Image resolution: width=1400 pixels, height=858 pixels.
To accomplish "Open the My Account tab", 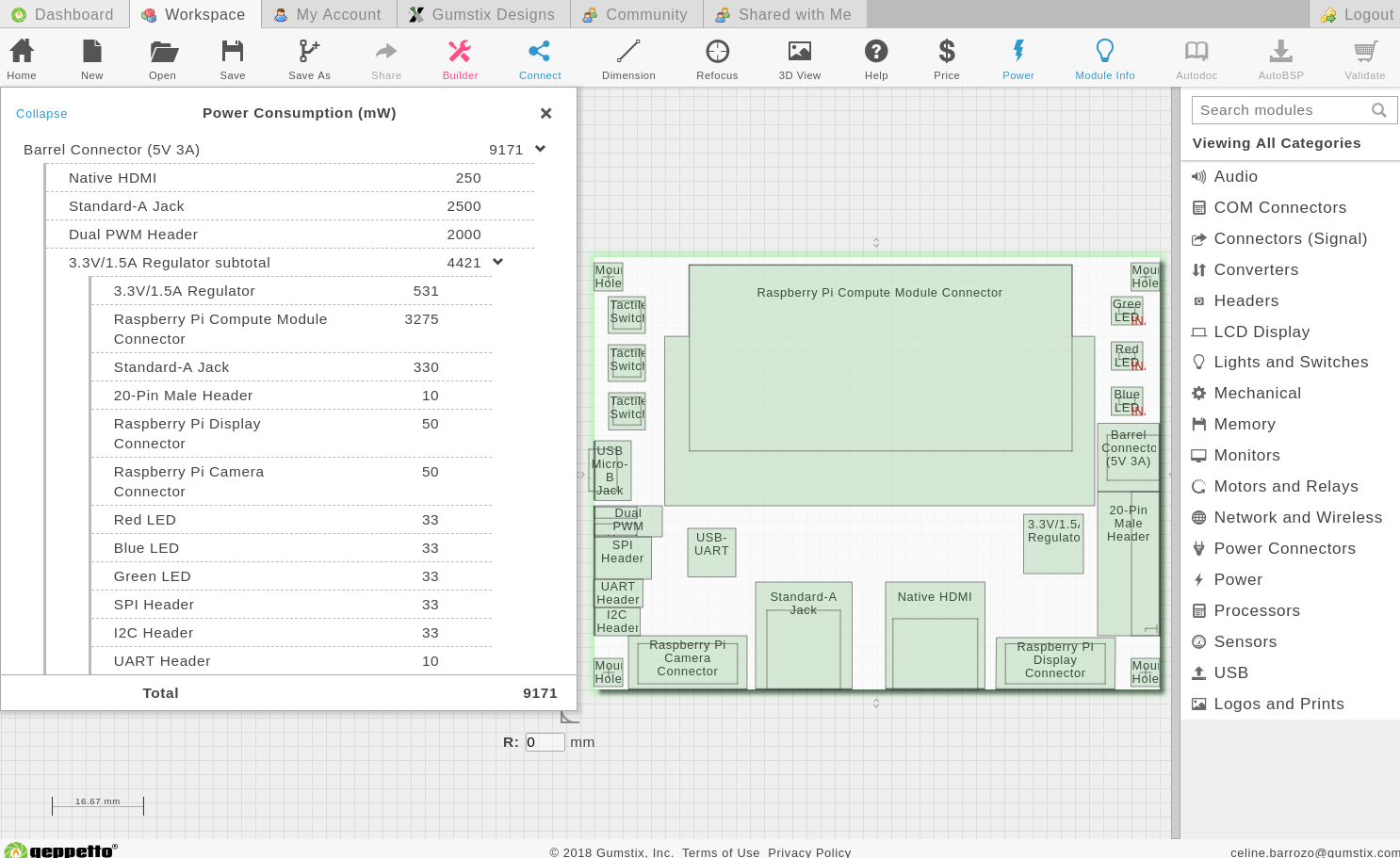I will (328, 14).
